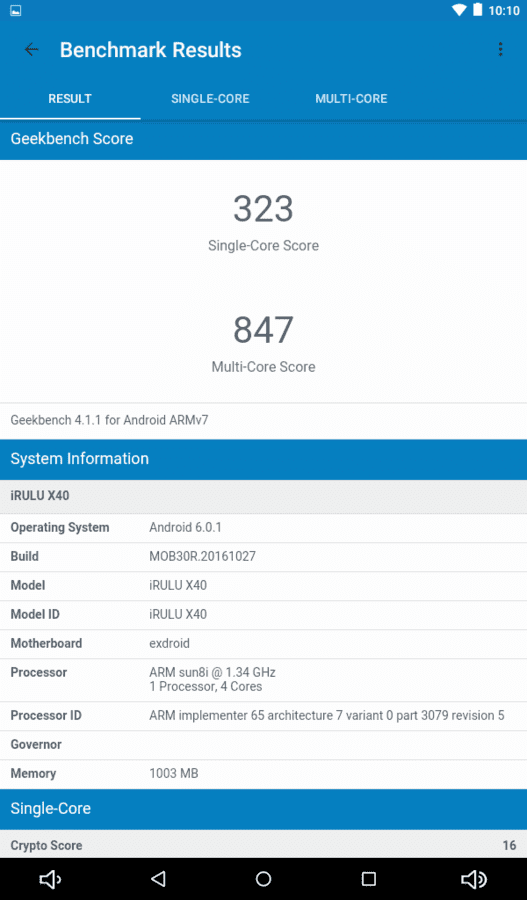The image size is (527, 900).
Task: Open the three-dot overflow menu
Action: pyautogui.click(x=500, y=50)
